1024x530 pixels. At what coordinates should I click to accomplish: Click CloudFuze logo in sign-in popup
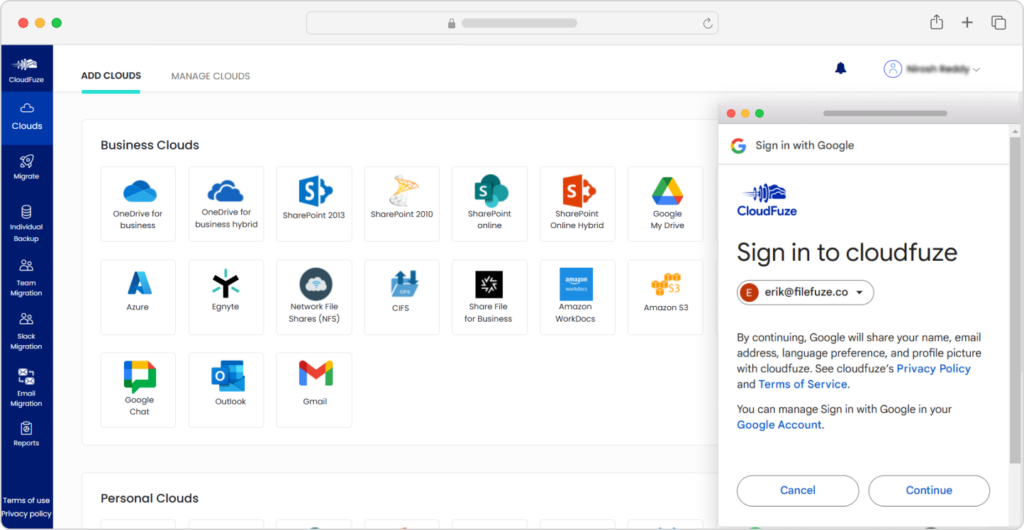tap(767, 200)
